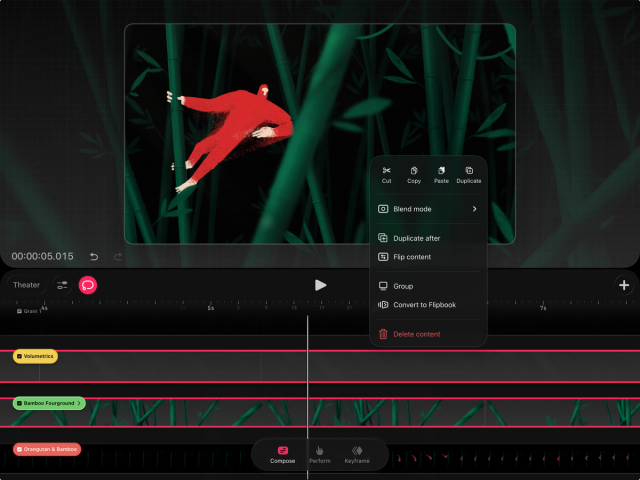The height and width of the screenshot is (480, 640).
Task: Click the Copy icon in context menu
Action: (413, 170)
